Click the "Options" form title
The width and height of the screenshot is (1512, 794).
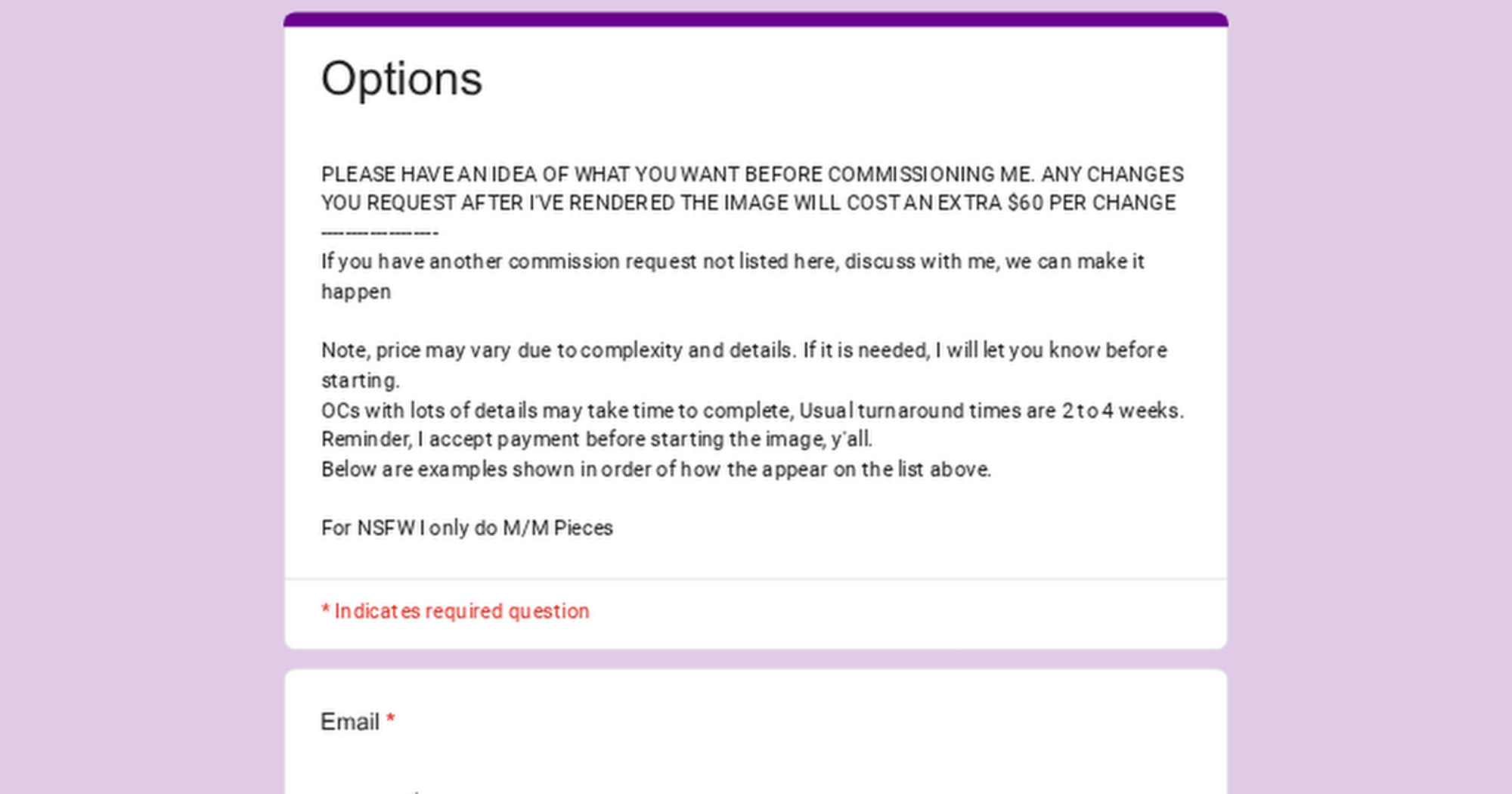click(x=401, y=79)
